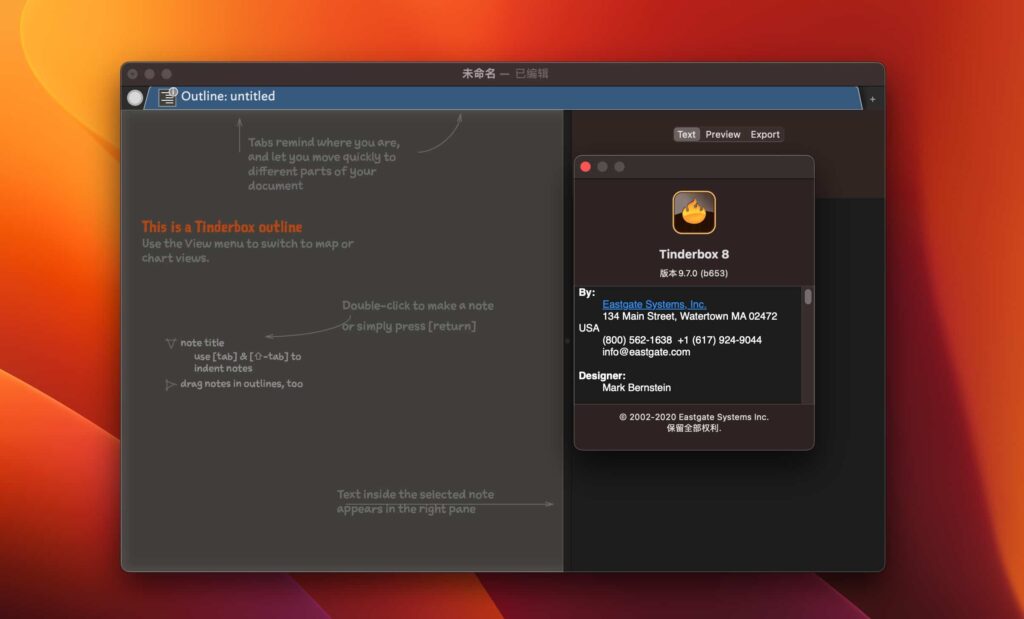Select the Text tab
The height and width of the screenshot is (619, 1024).
click(686, 134)
